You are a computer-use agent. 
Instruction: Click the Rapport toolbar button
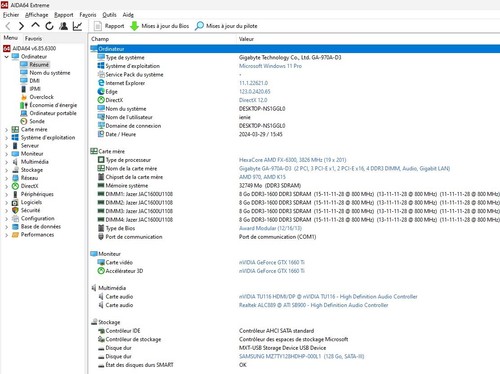pos(109,26)
